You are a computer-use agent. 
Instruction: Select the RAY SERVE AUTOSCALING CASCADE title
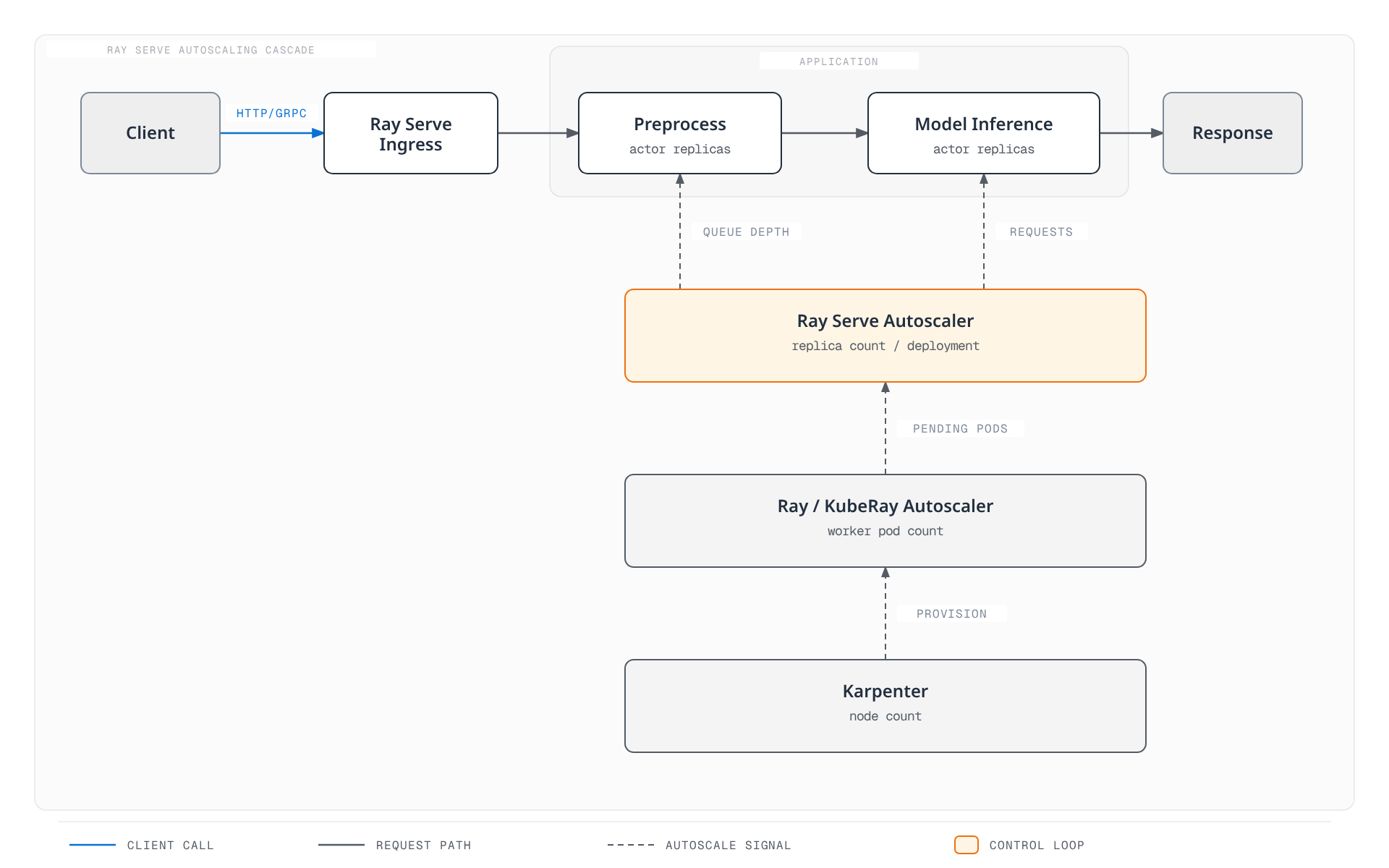point(211,50)
